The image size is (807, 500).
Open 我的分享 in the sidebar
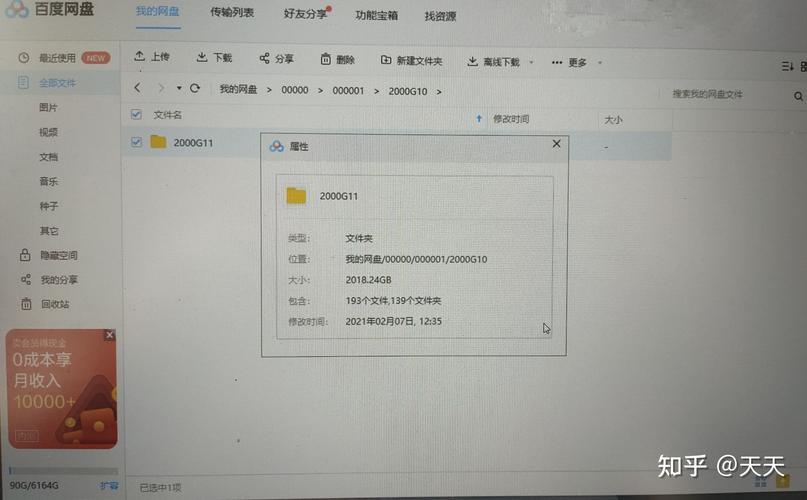pyautogui.click(x=49, y=280)
